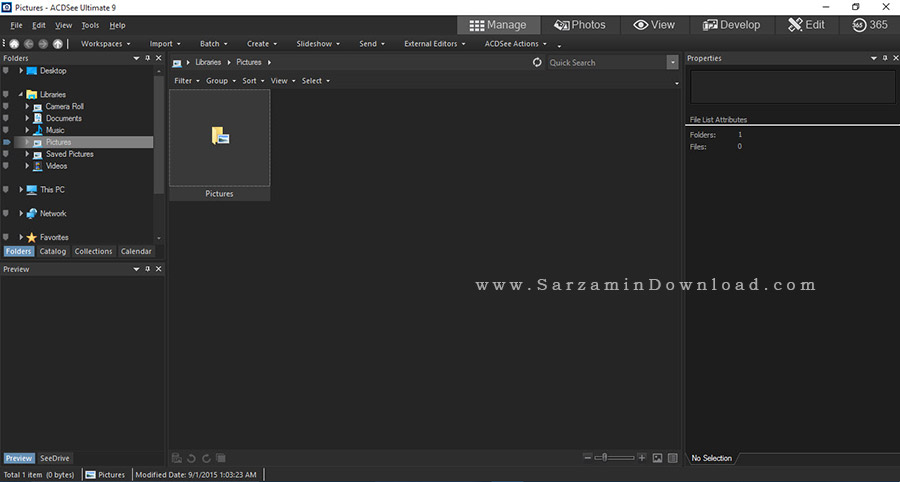Click the rotate right icon
This screenshot has height=482, width=900.
pos(206,458)
